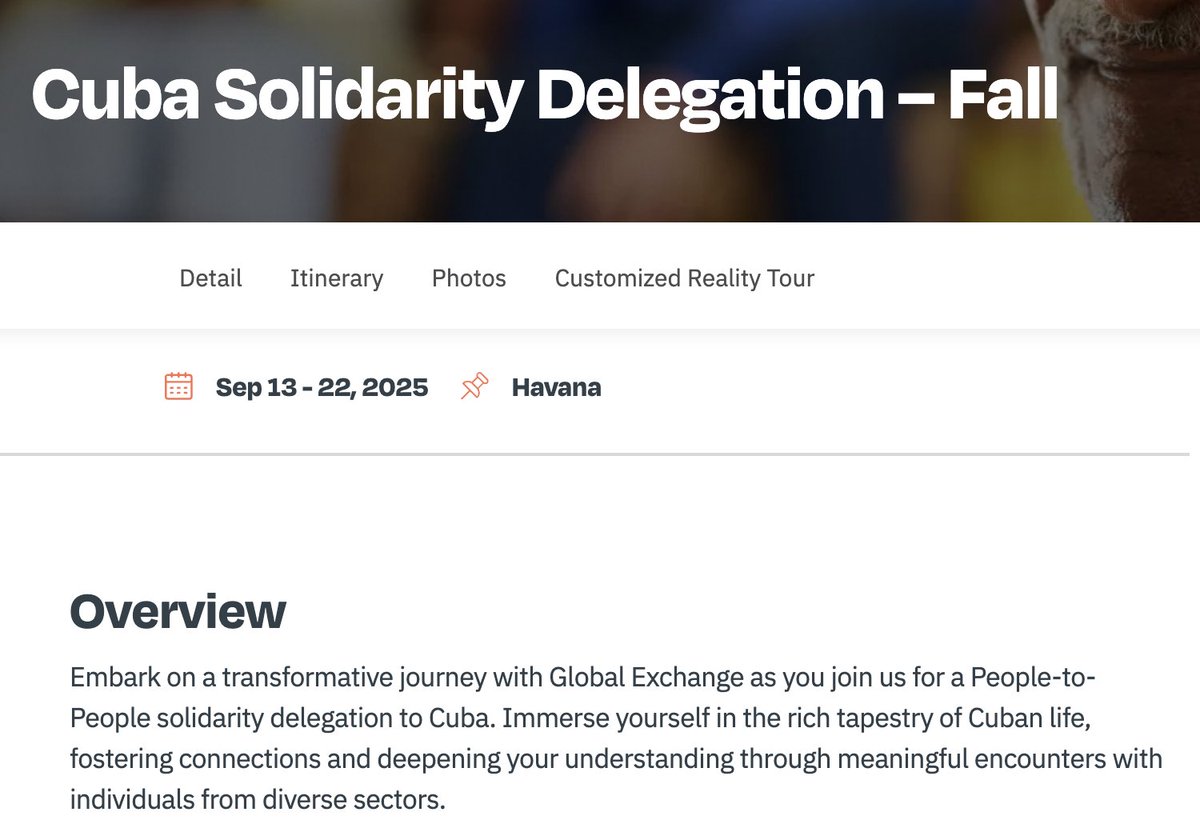Open the Customized Reality Tour tab
Image resolution: width=1200 pixels, height=840 pixels.
pos(684,278)
